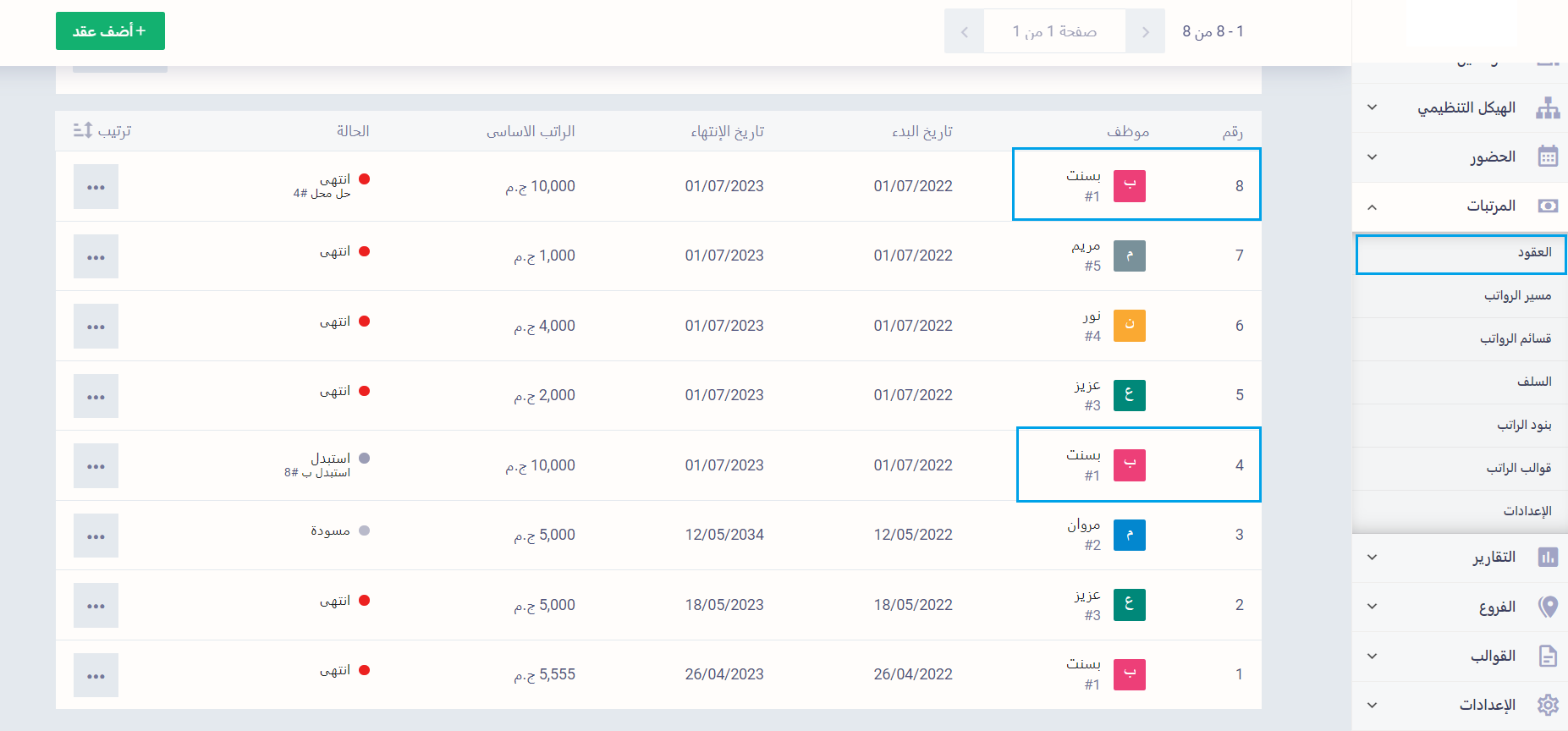Open the three-dots menu for contract 3
This screenshot has height=731, width=1568.
point(96,536)
